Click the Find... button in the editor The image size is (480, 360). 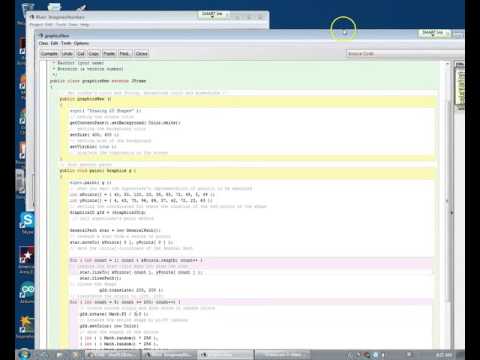[124, 54]
